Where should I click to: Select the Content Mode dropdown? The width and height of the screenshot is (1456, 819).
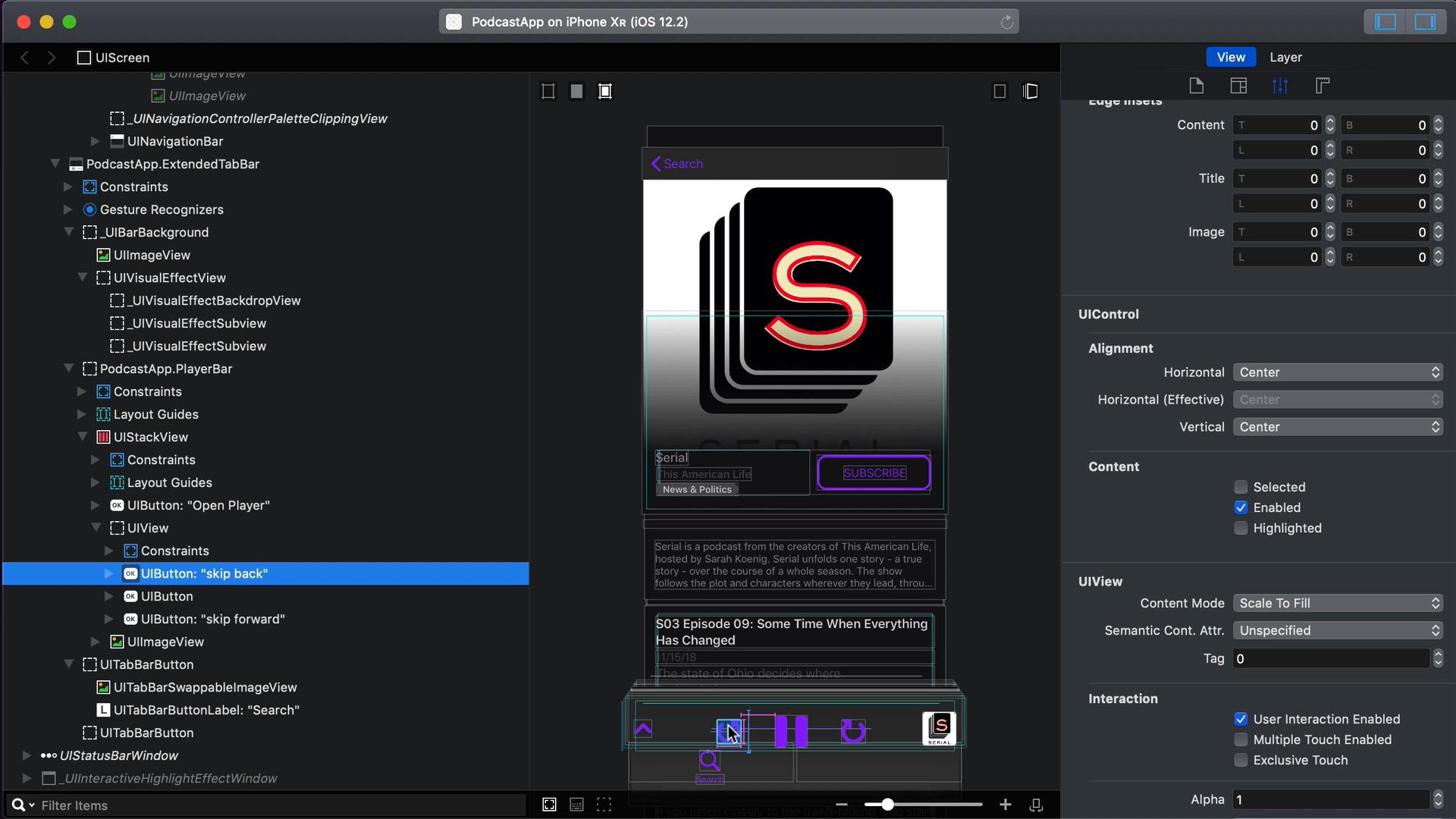click(1337, 603)
